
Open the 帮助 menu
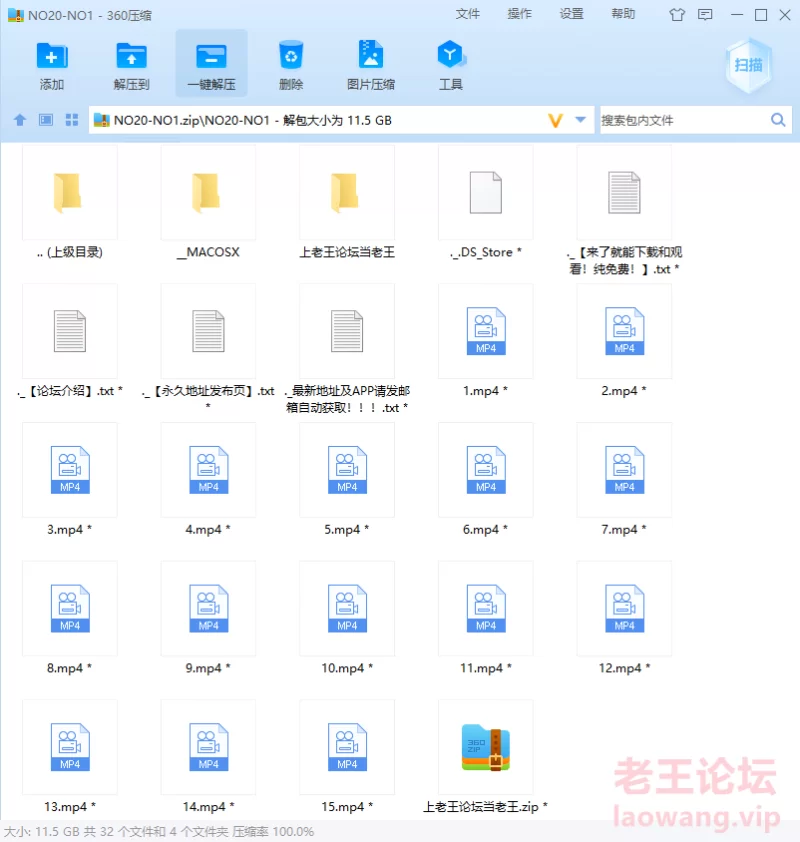pyautogui.click(x=623, y=14)
